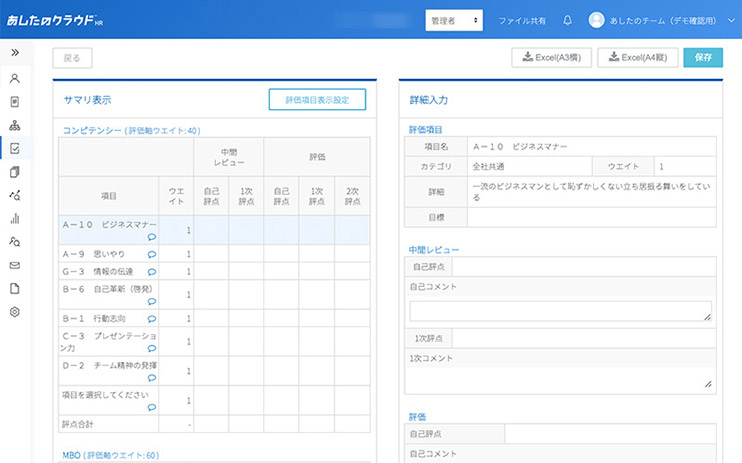Expand the account menu chevron
742x463 pixels.
(731, 20)
